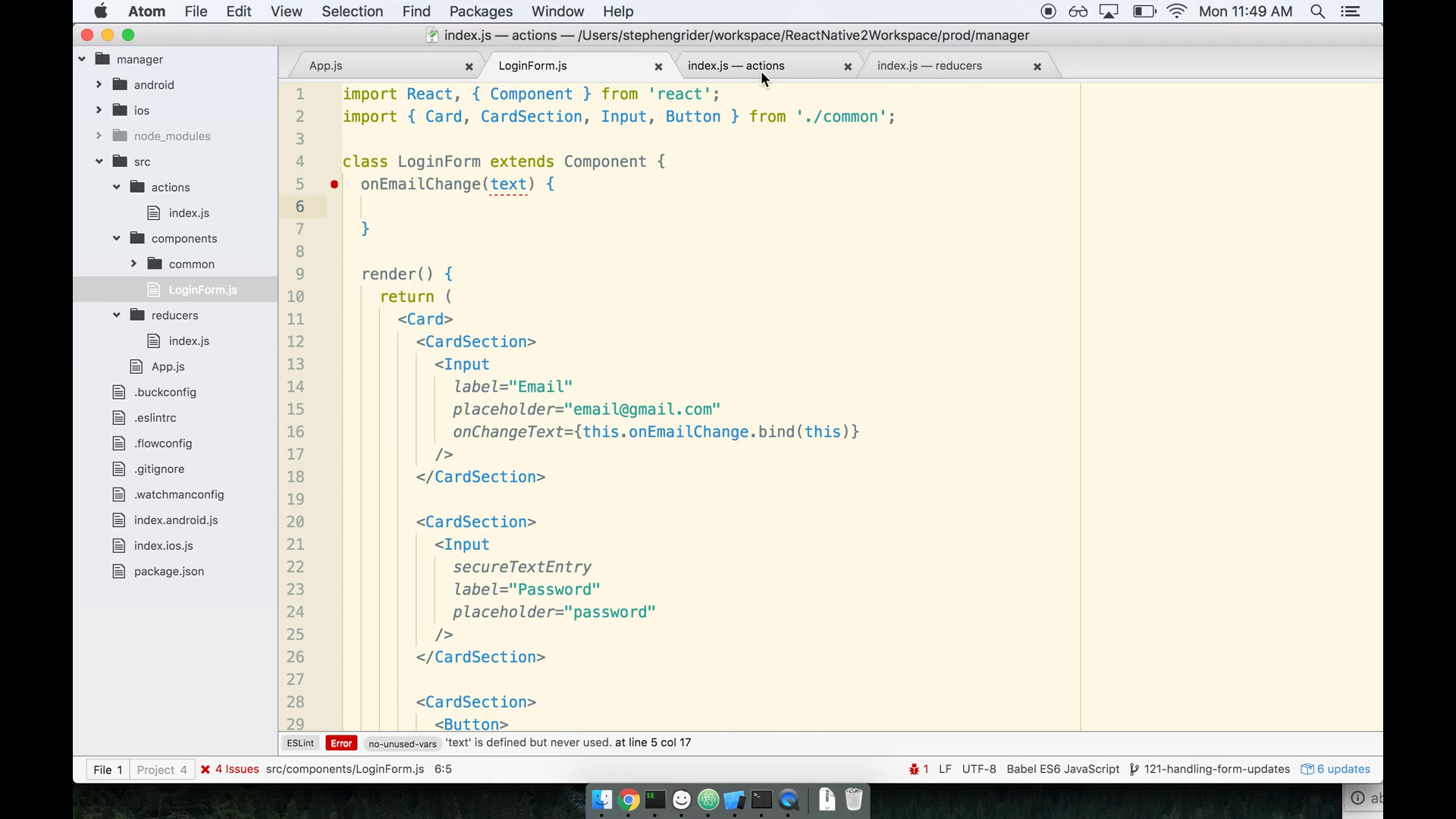Show battery status in menu bar
Screen dimensions: 1456x819
point(1144,11)
